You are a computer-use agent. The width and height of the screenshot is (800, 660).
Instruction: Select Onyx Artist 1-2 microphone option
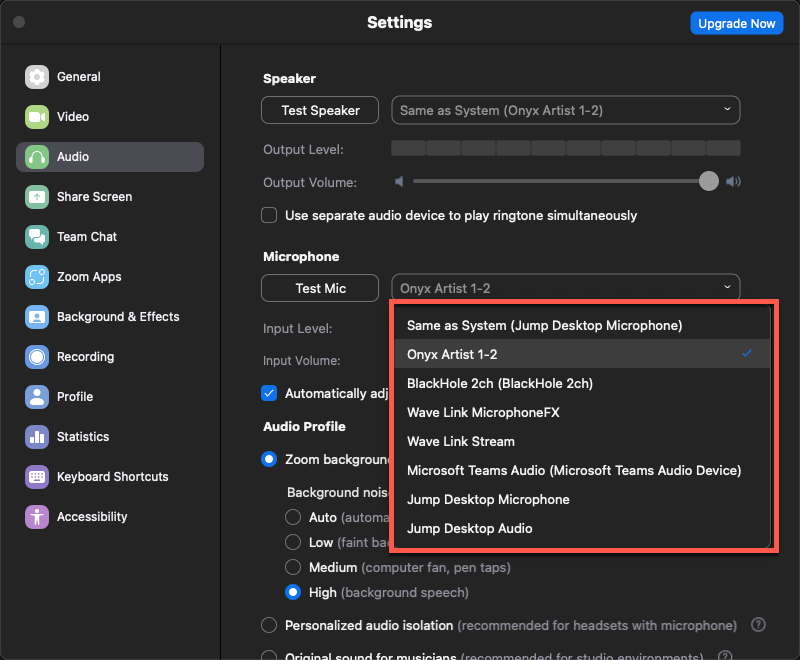point(582,354)
